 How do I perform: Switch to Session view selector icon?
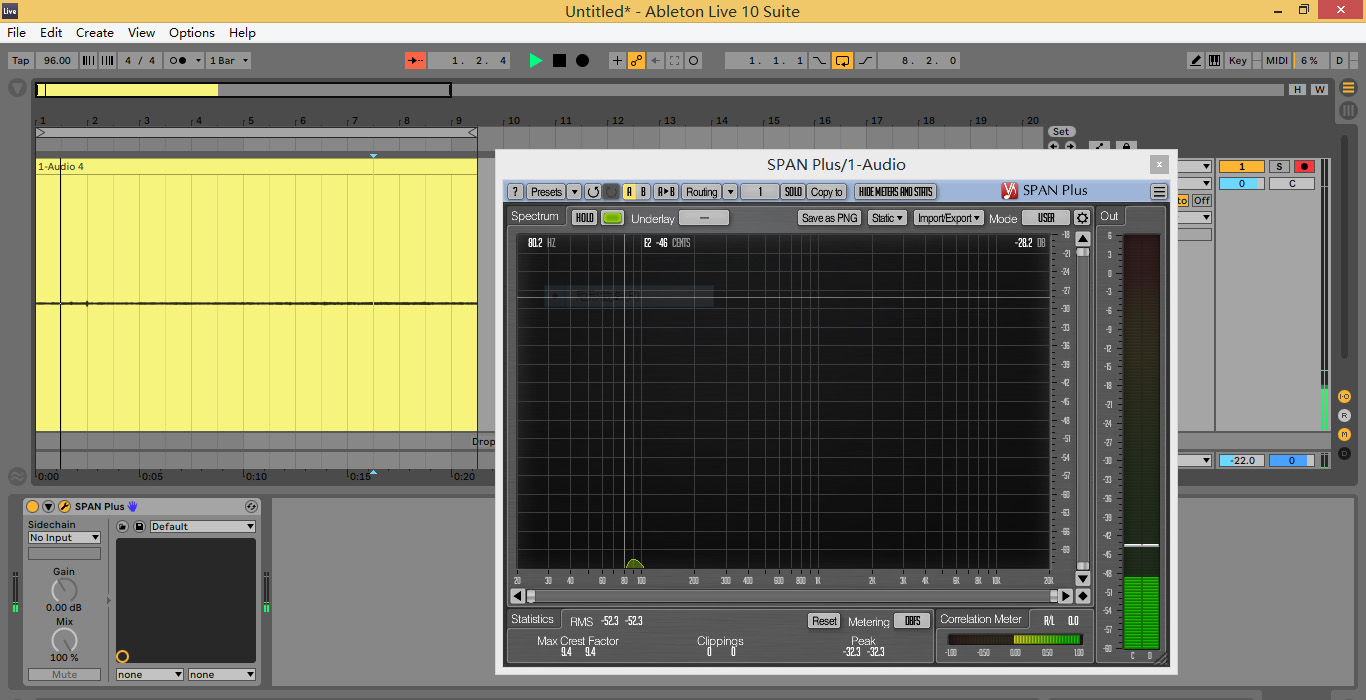click(1348, 110)
